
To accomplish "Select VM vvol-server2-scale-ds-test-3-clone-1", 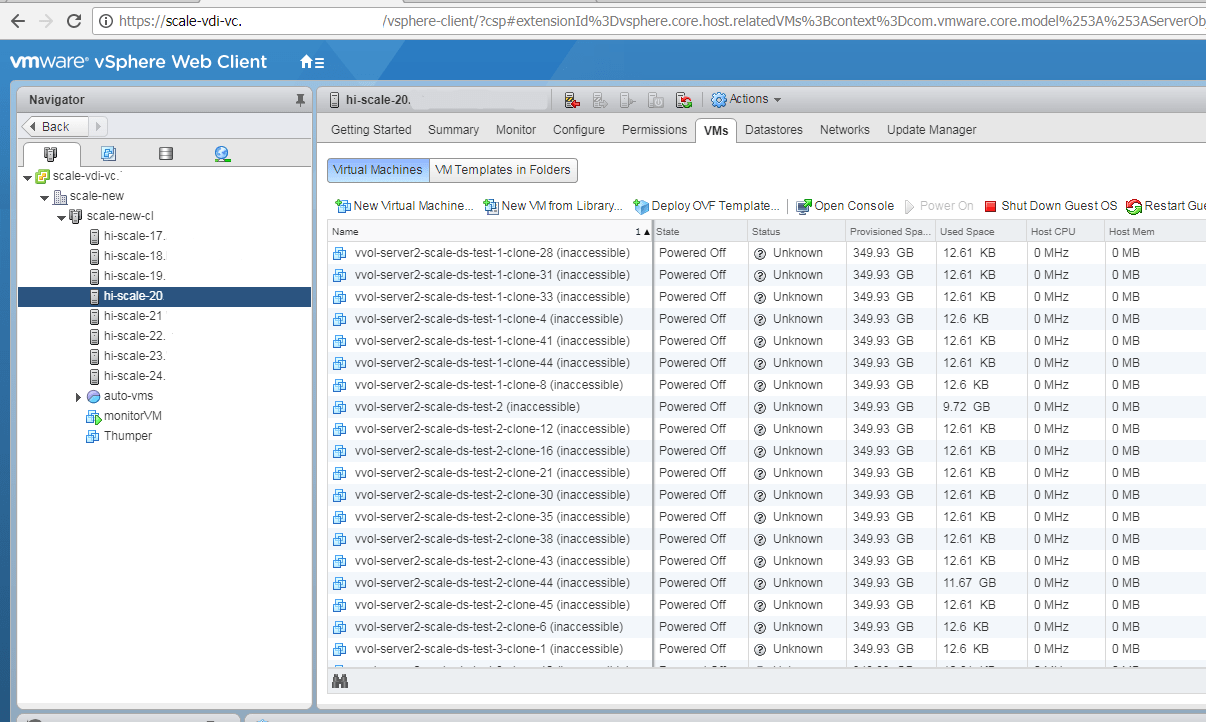I will (x=488, y=649).
